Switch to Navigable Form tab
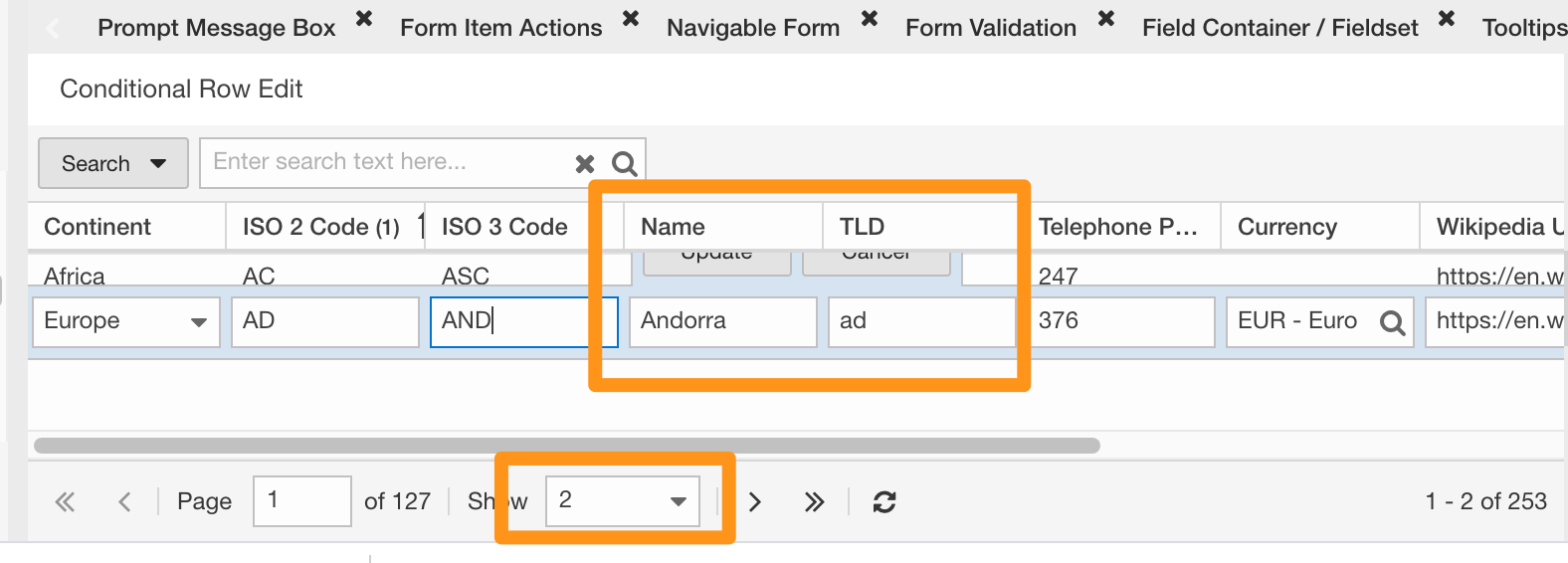The height and width of the screenshot is (563, 1568). click(x=753, y=28)
